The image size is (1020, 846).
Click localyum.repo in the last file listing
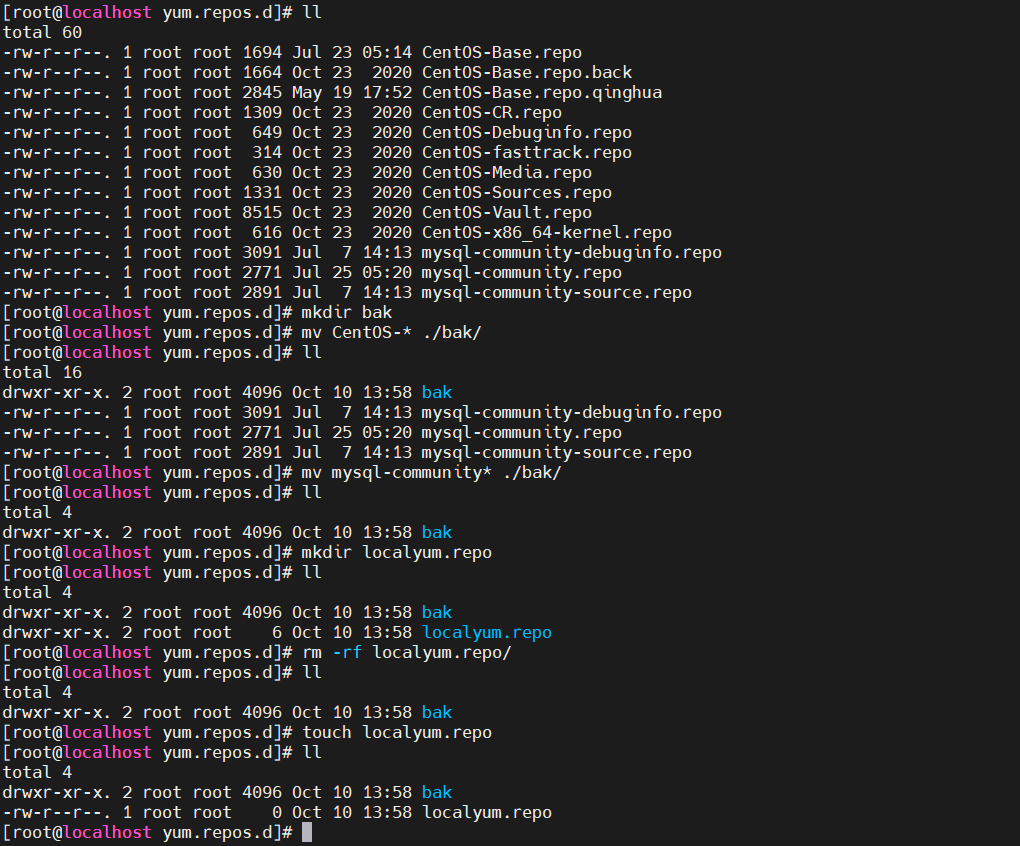[487, 813]
